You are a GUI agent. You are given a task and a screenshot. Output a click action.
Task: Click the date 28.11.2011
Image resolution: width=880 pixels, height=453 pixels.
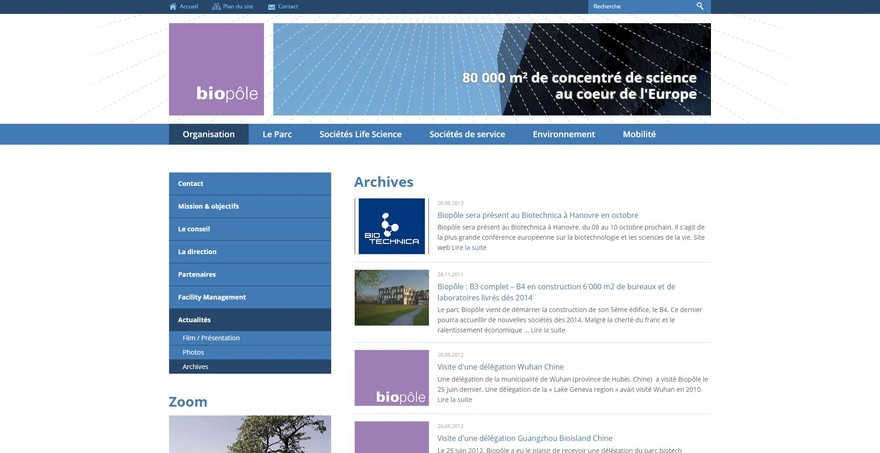450,274
